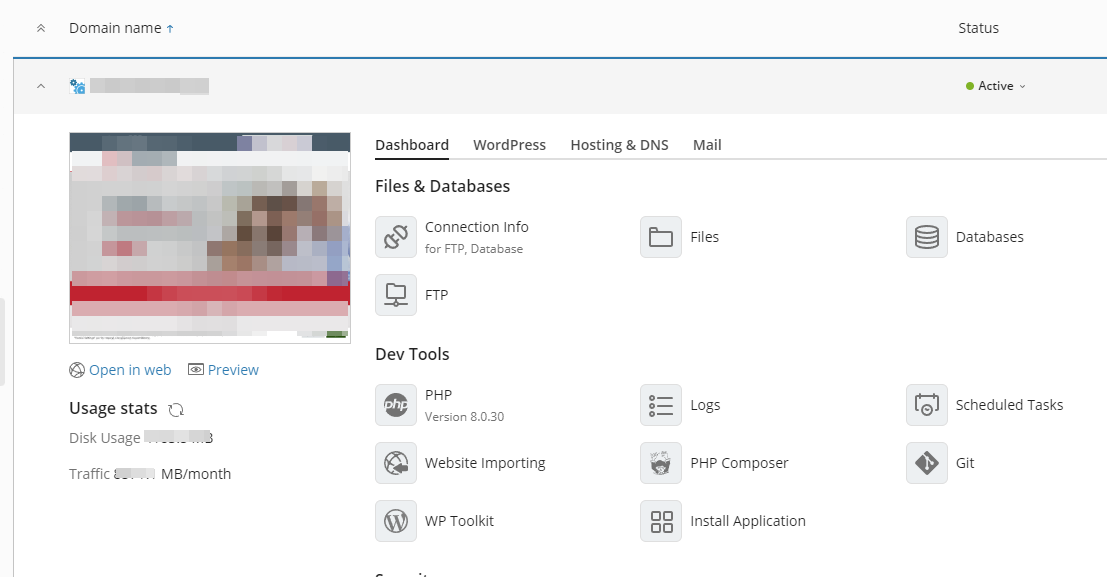The image size is (1107, 577).
Task: Collapse the domain row chevron
Action: (x=41, y=86)
